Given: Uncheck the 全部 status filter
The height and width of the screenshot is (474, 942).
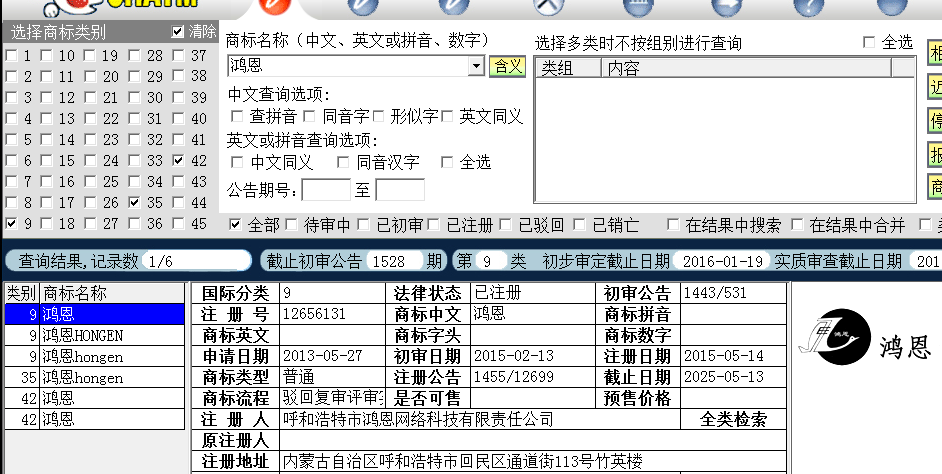Looking at the screenshot, I should point(236,225).
